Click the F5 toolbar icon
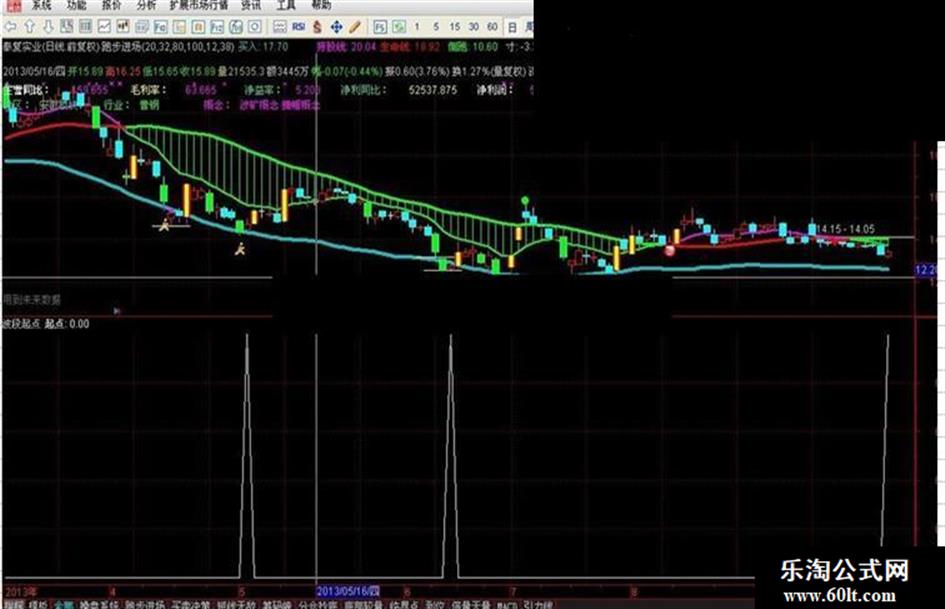Image resolution: width=945 pixels, height=609 pixels. point(380,27)
